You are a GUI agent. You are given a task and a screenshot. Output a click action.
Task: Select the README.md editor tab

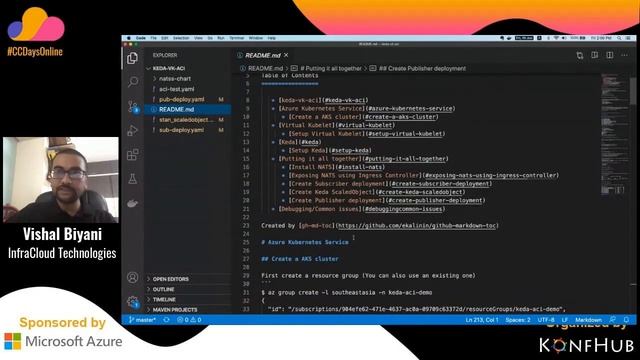[263, 55]
